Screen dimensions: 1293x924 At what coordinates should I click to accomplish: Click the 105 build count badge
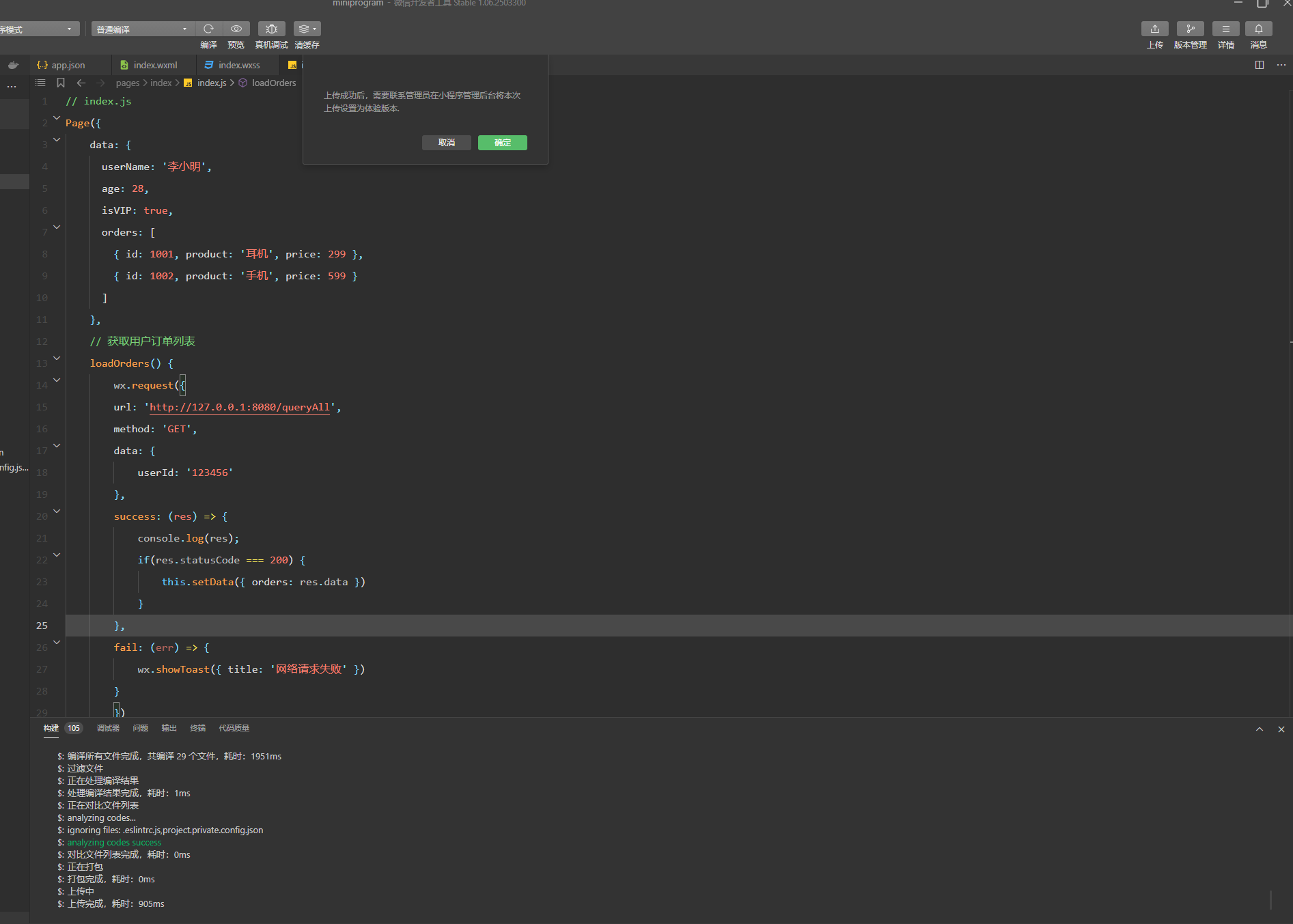click(74, 728)
